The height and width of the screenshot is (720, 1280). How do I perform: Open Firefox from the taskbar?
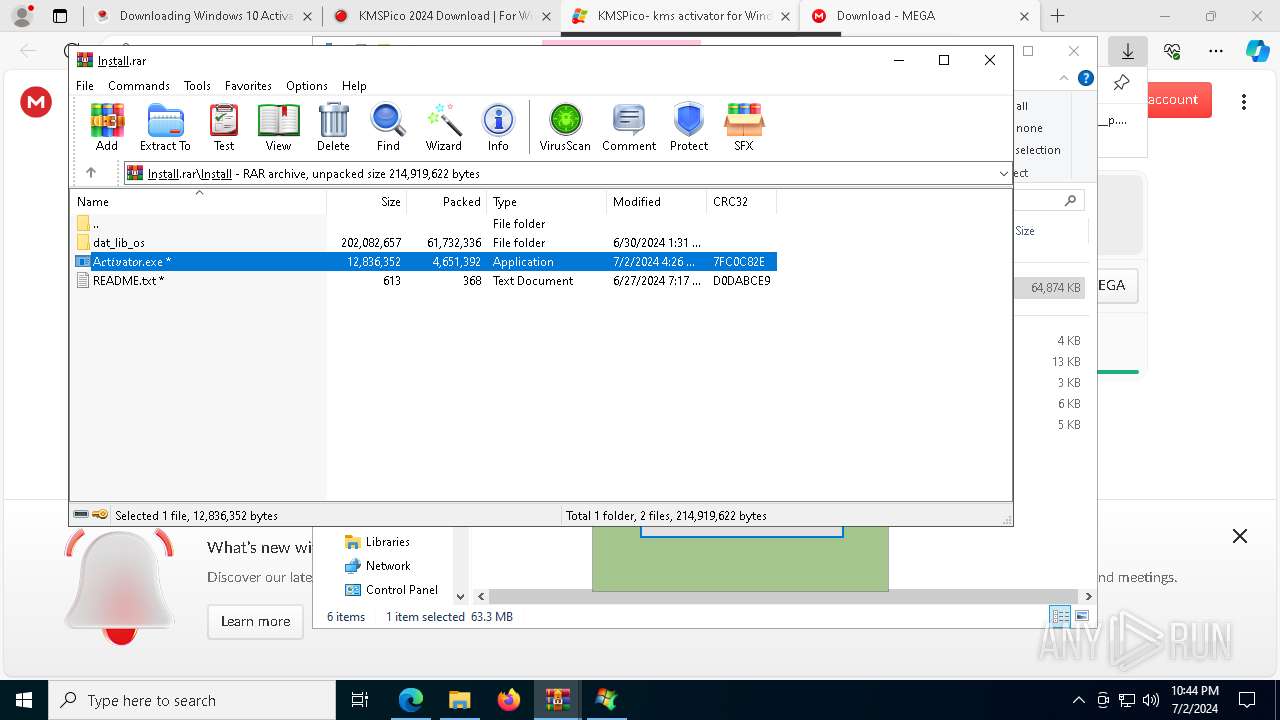point(508,700)
